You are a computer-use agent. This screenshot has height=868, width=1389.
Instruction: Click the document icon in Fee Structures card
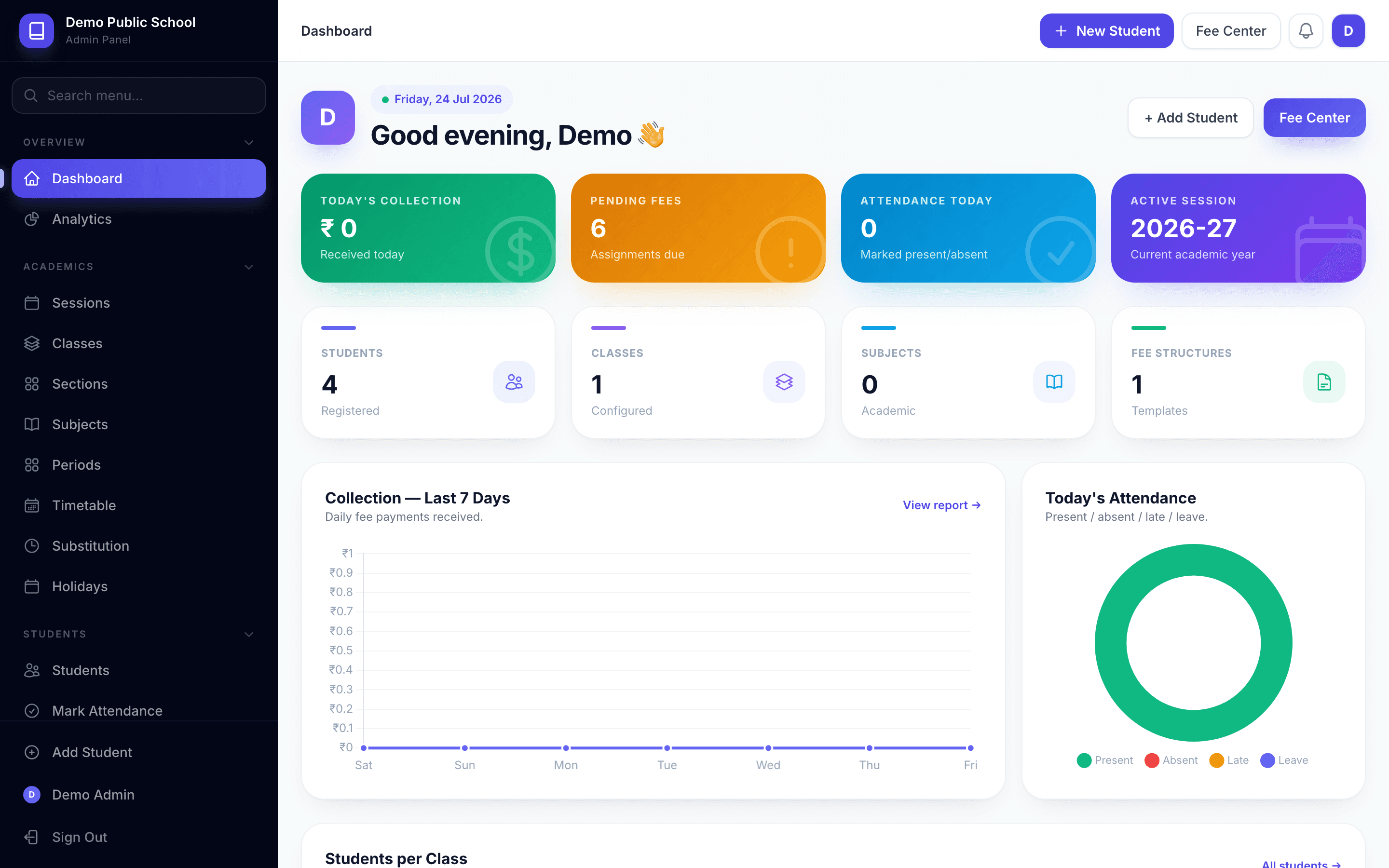[1324, 382]
